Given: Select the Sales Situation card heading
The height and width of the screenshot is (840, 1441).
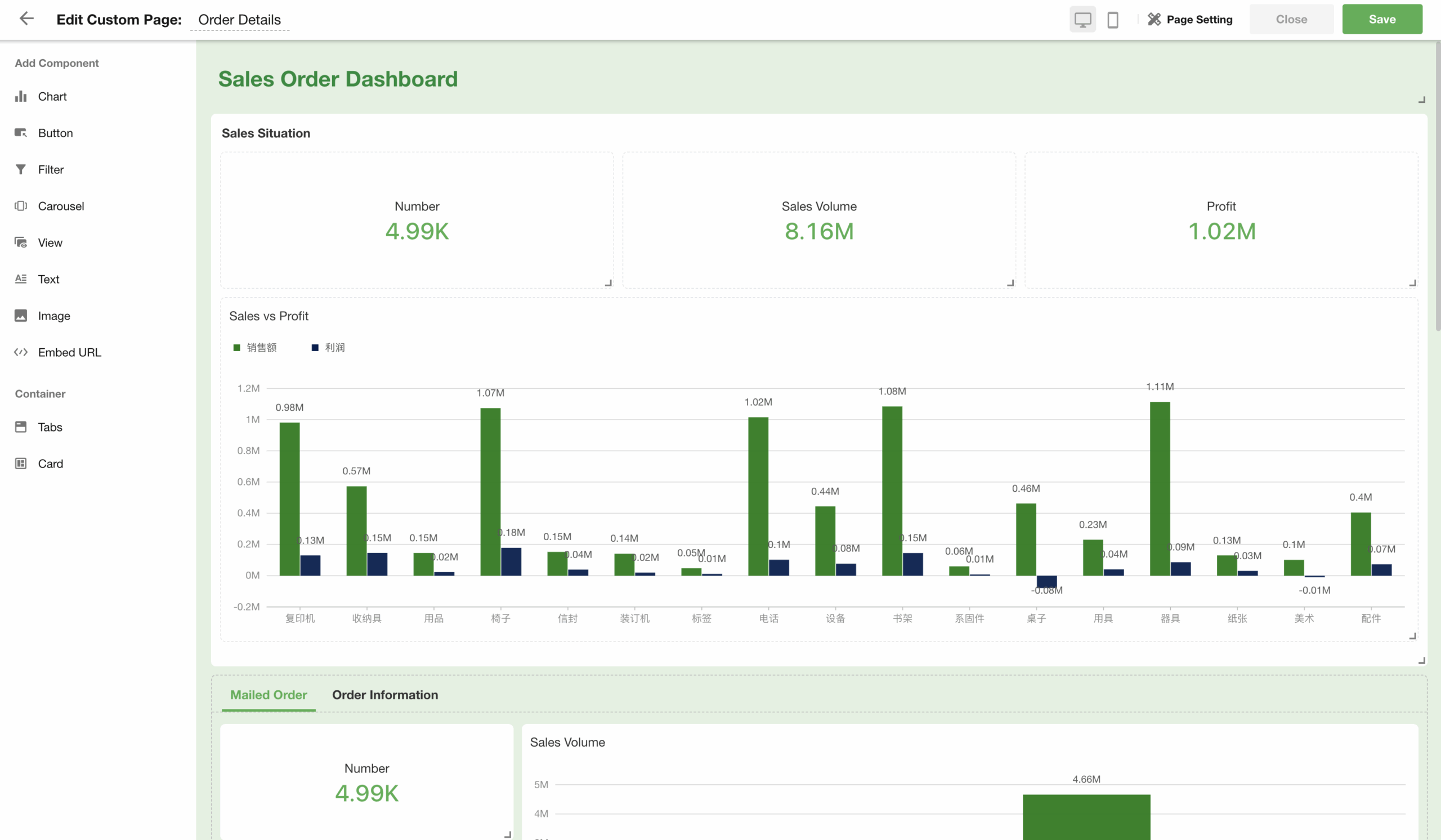Looking at the screenshot, I should click(x=266, y=133).
